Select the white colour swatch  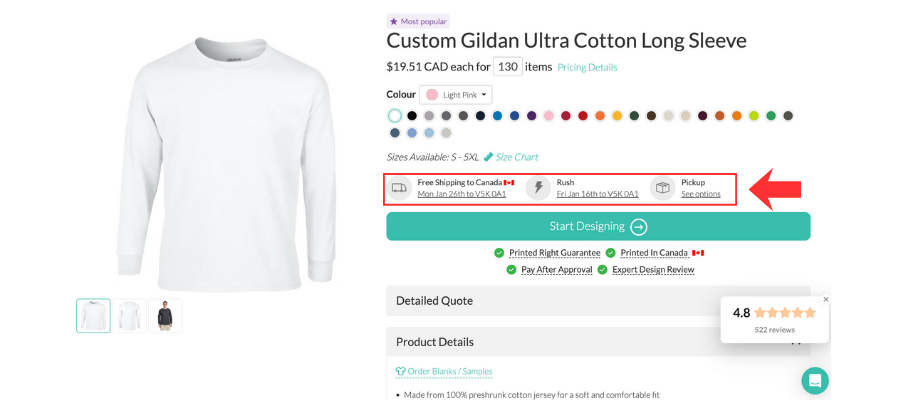[395, 116]
